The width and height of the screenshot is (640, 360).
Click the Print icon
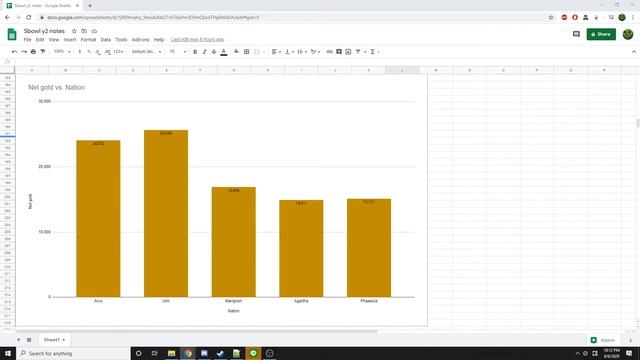click(33, 52)
